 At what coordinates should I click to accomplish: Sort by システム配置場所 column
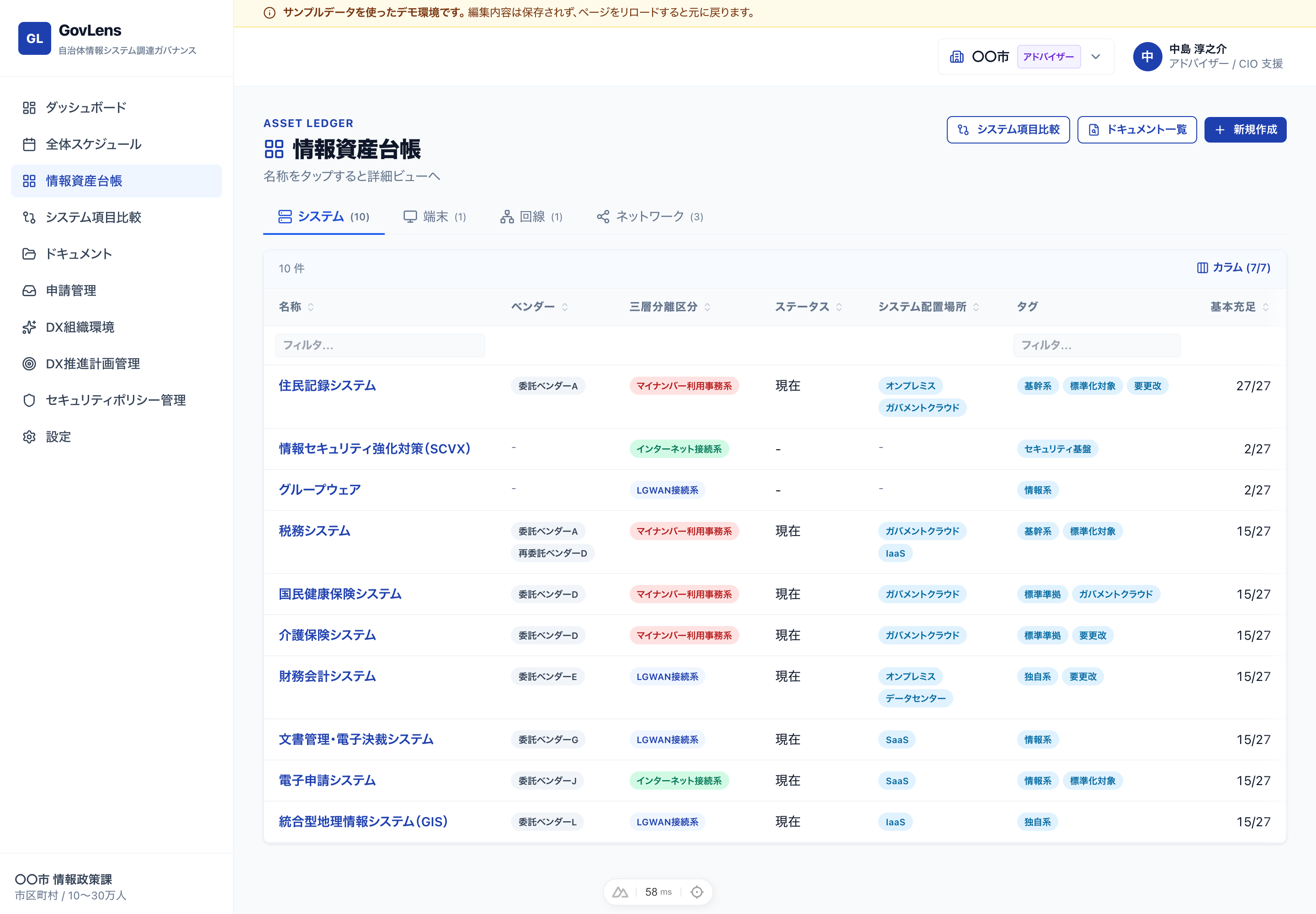pyautogui.click(x=929, y=307)
